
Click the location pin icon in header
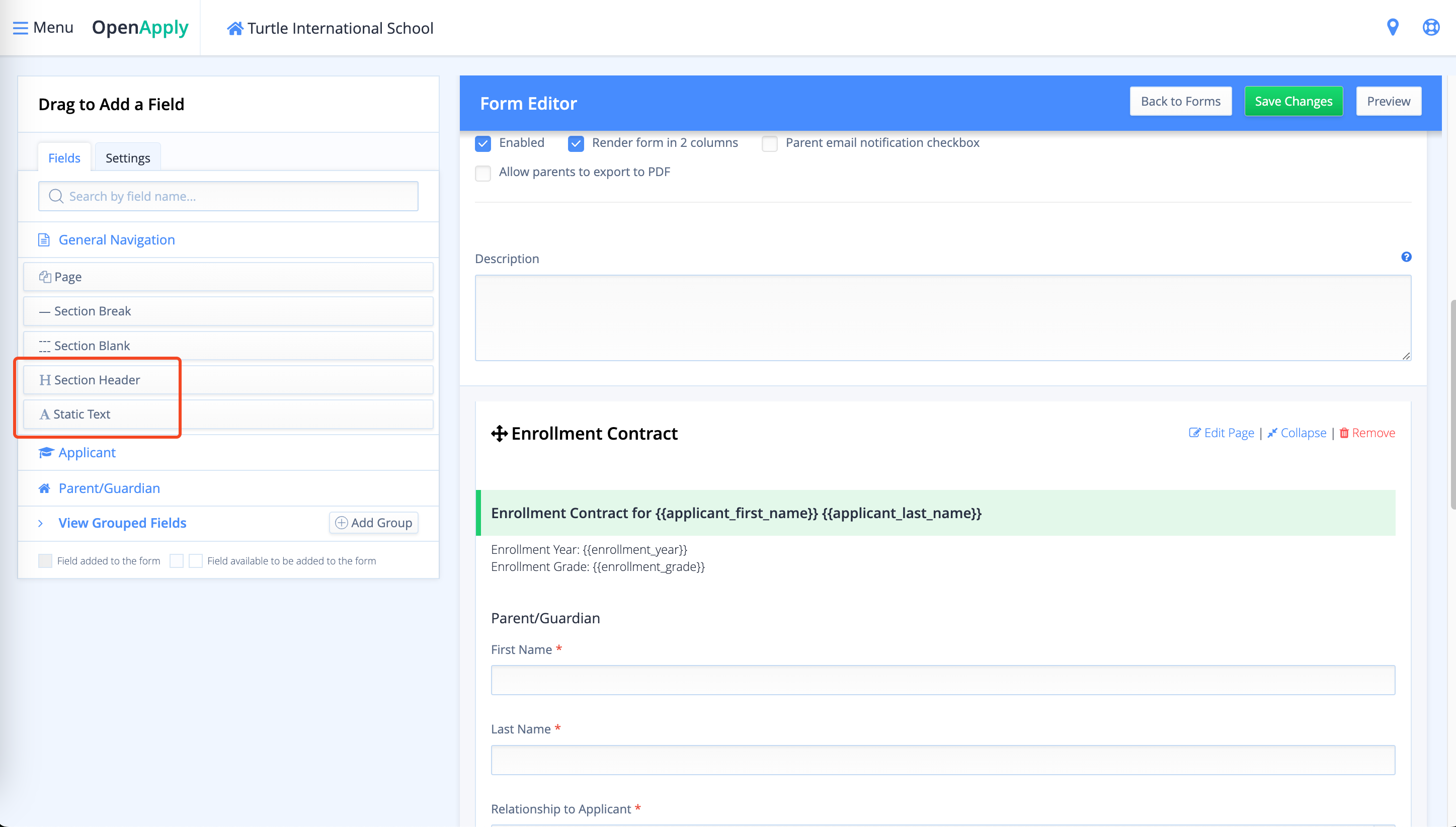click(1393, 27)
